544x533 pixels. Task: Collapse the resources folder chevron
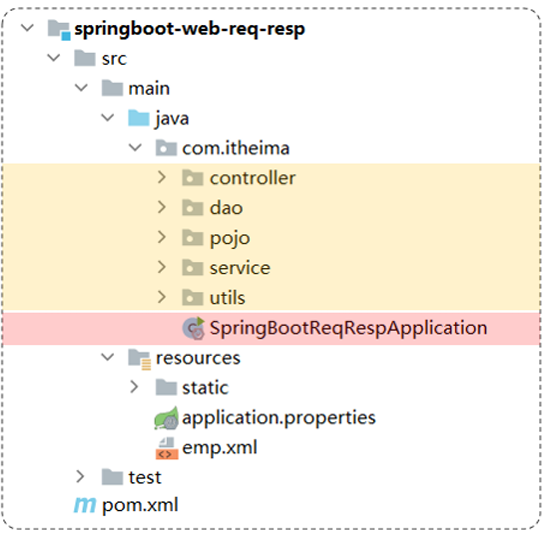(108, 357)
